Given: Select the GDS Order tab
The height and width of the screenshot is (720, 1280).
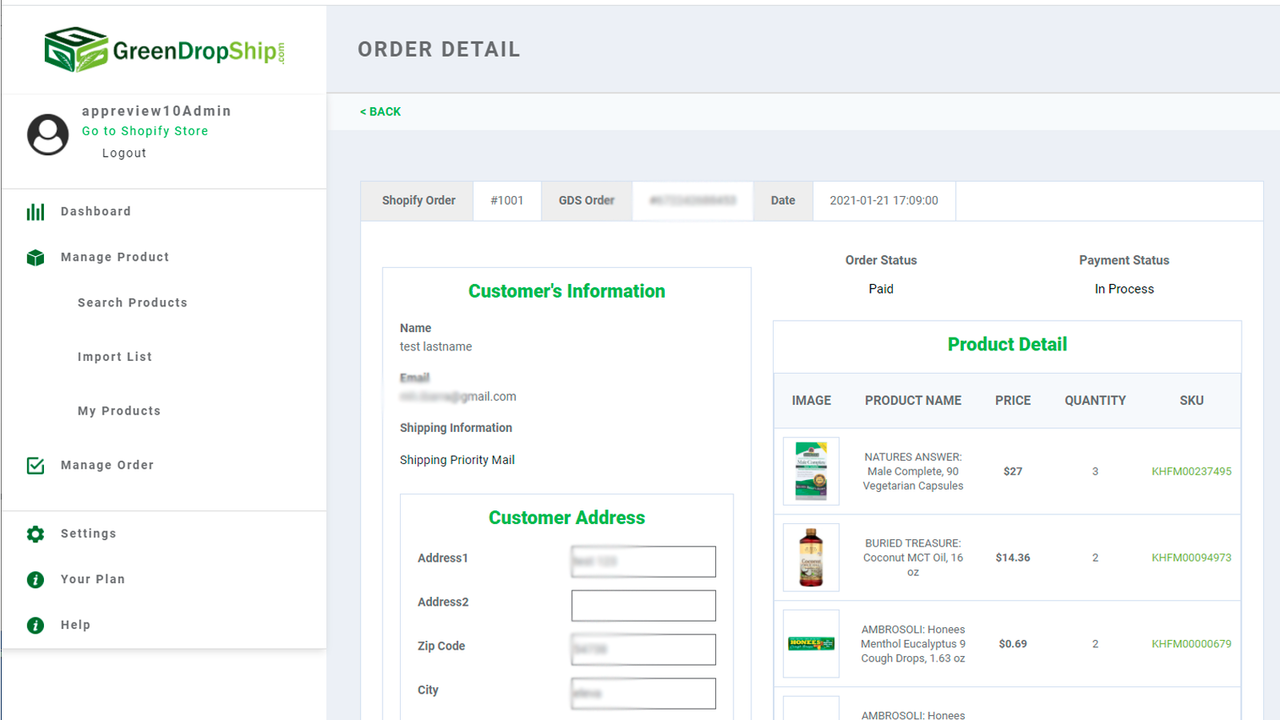Looking at the screenshot, I should [x=586, y=200].
